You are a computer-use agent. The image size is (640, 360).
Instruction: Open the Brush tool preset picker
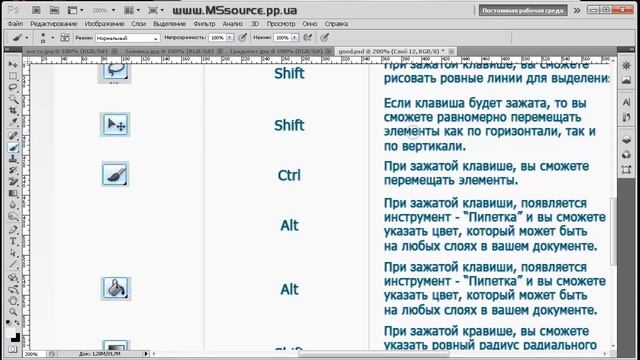[20, 38]
